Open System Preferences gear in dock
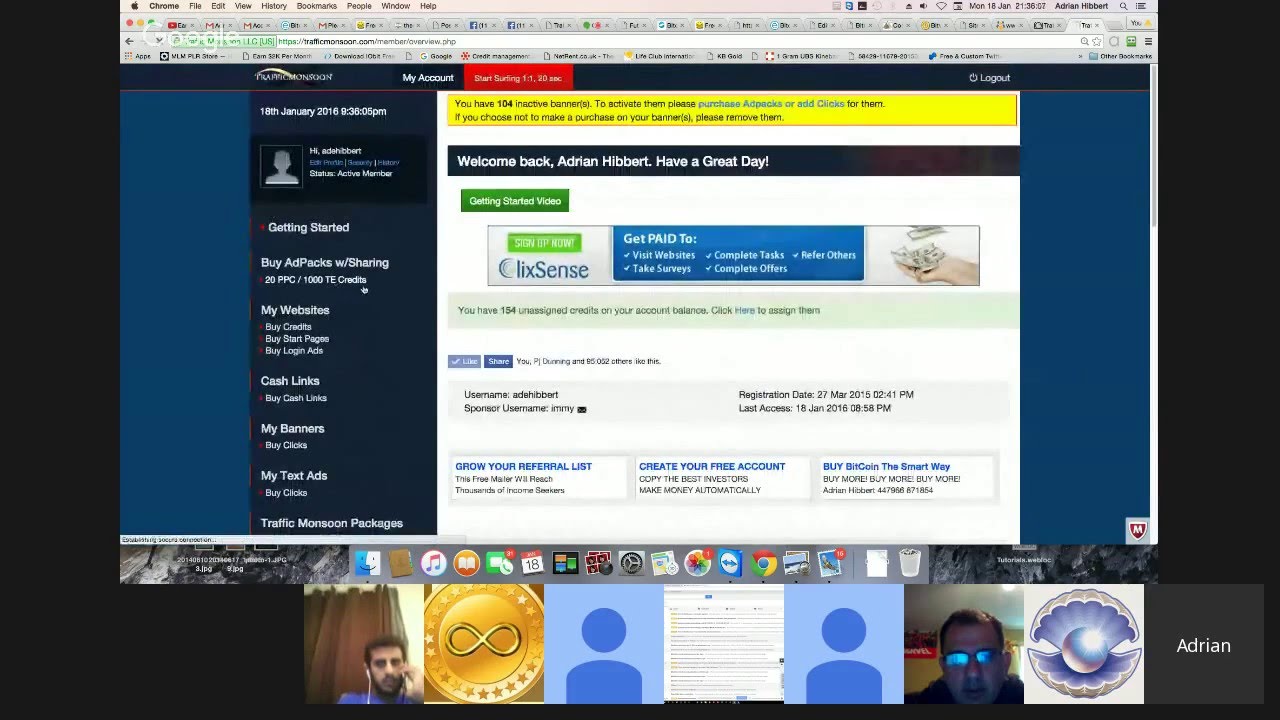This screenshot has height=720, width=1280. click(x=631, y=564)
